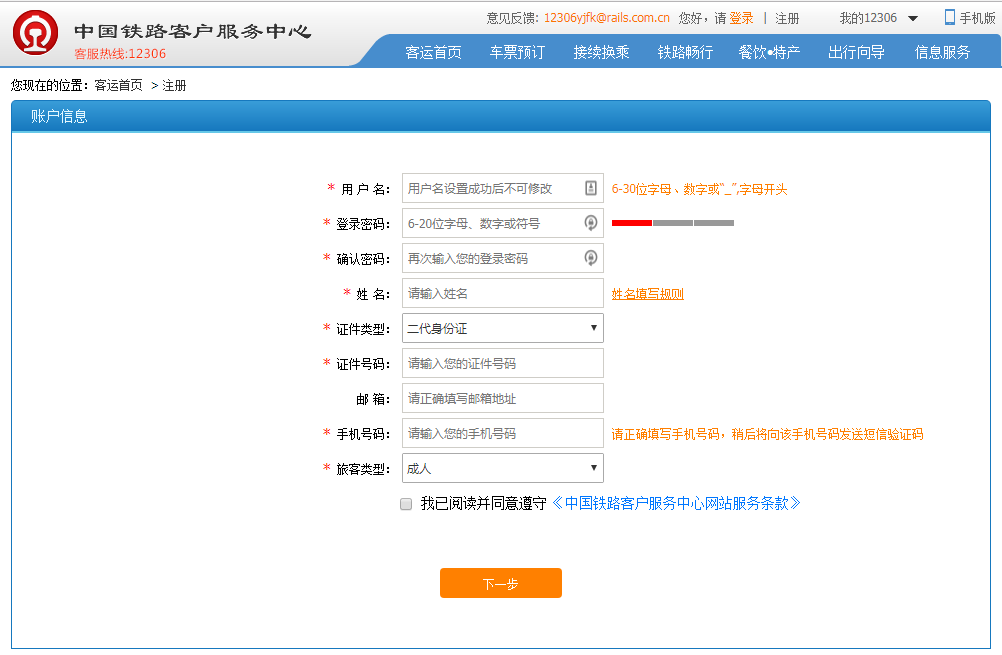
Task: Click the 客服热线:12306 text
Action: click(120, 54)
